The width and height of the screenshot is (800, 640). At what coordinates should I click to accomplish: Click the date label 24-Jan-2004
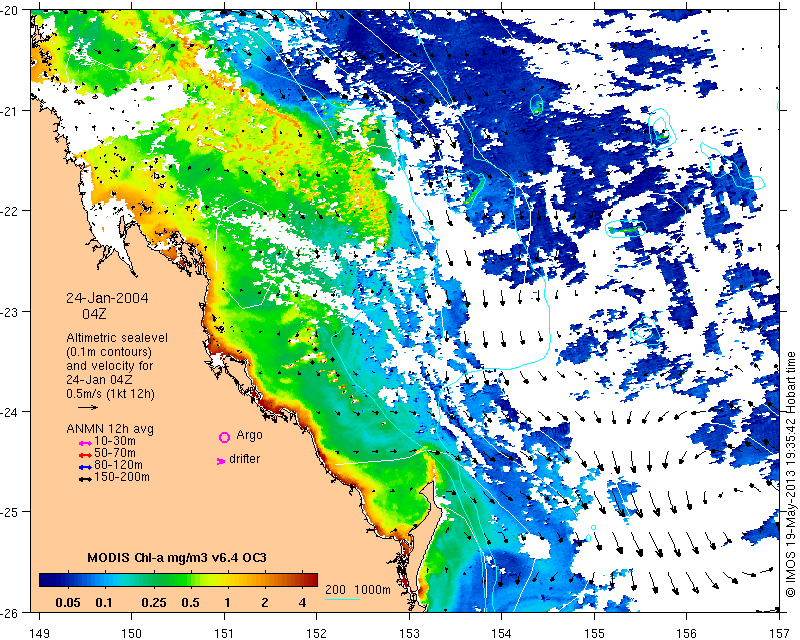pos(107,298)
